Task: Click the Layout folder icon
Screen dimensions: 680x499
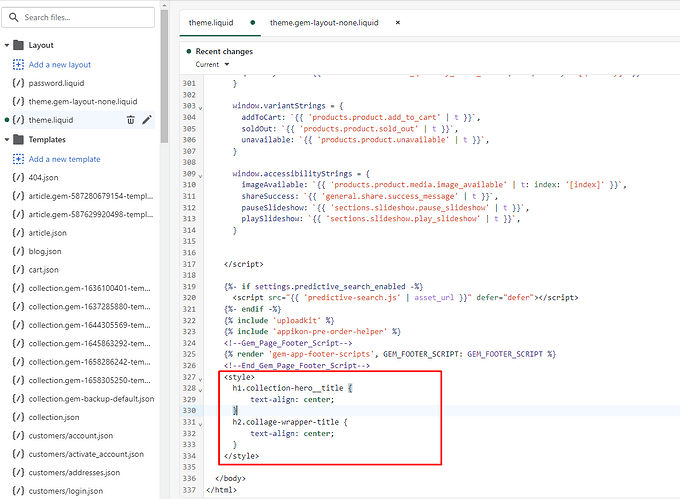Action: (18, 45)
